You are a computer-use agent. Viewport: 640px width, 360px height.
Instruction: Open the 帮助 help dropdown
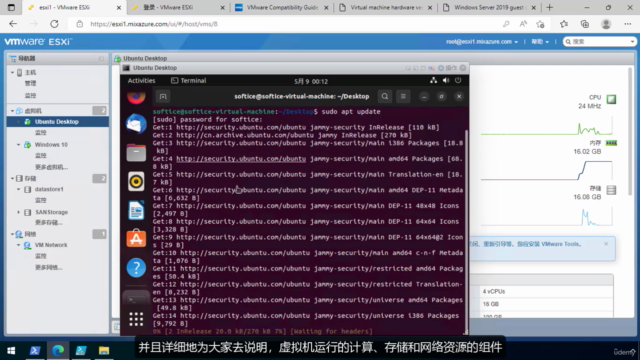(x=540, y=42)
